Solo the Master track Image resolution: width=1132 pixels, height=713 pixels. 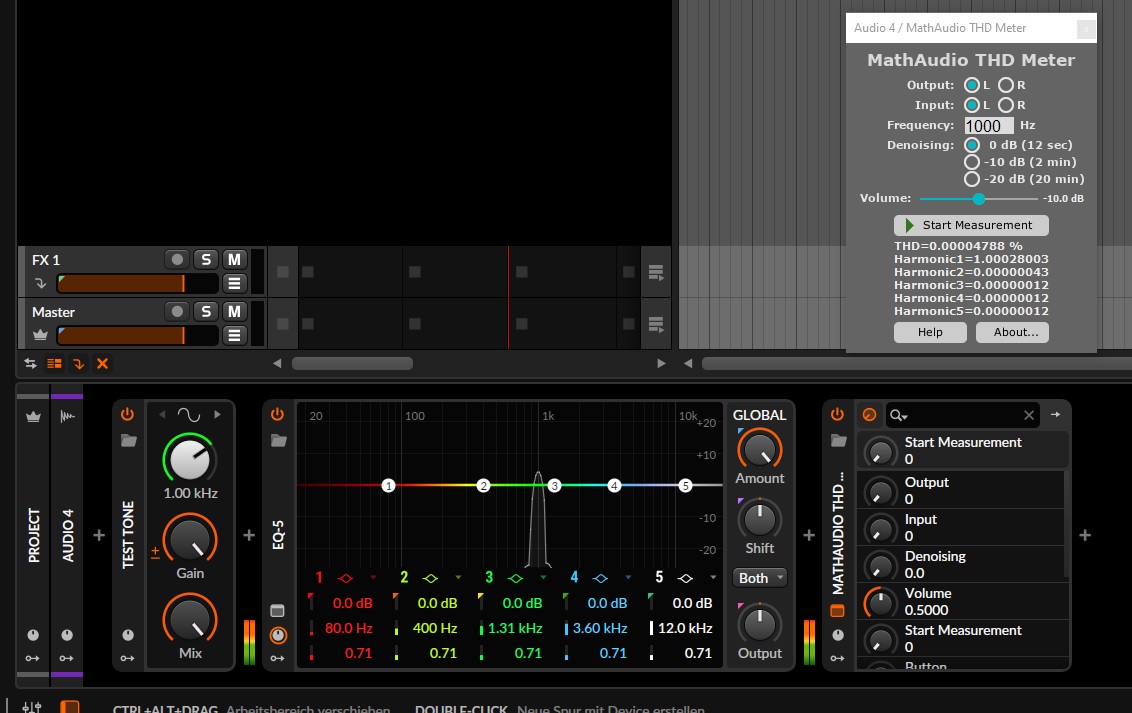click(206, 312)
